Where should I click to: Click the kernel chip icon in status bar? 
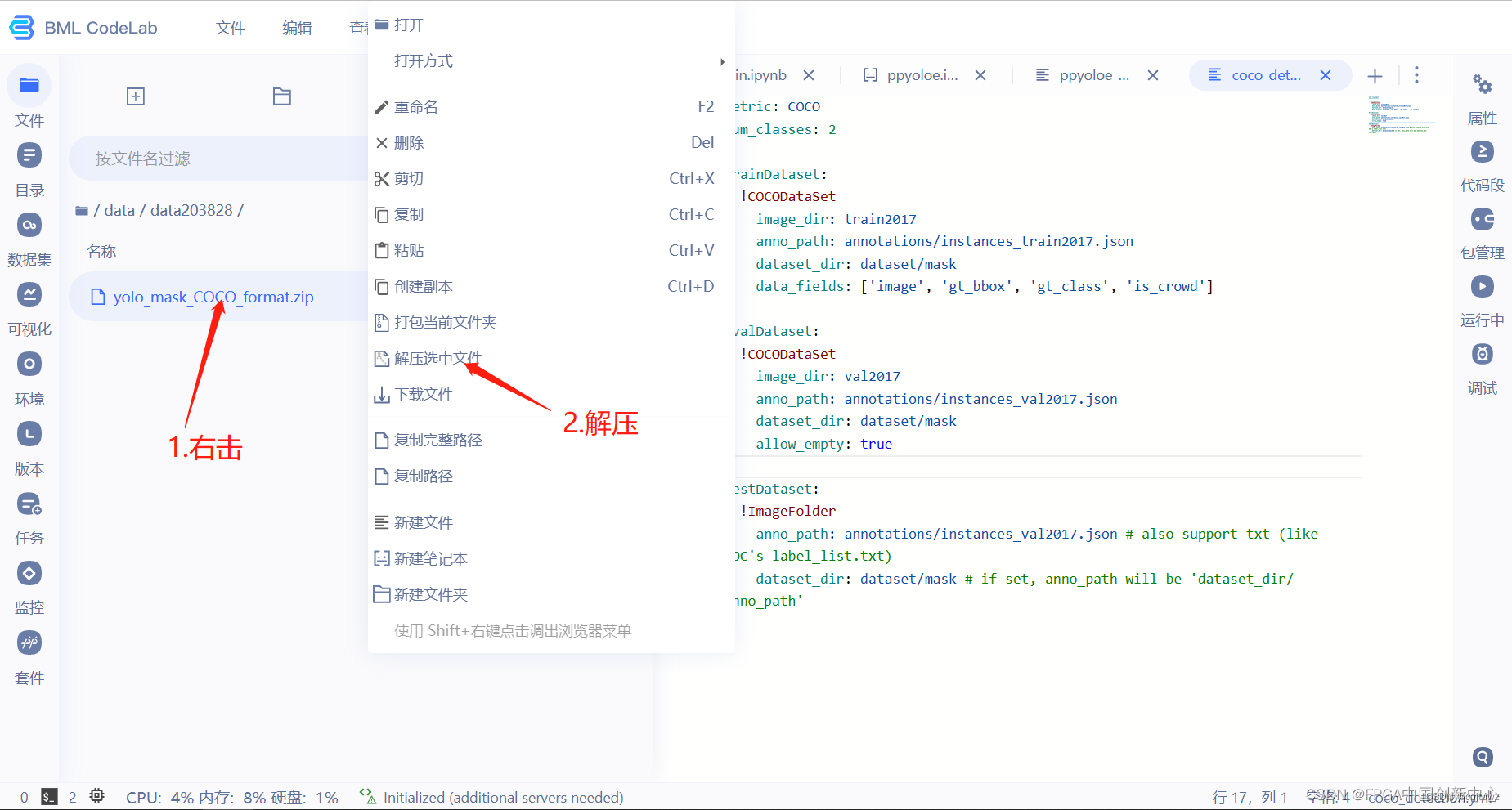(x=97, y=796)
